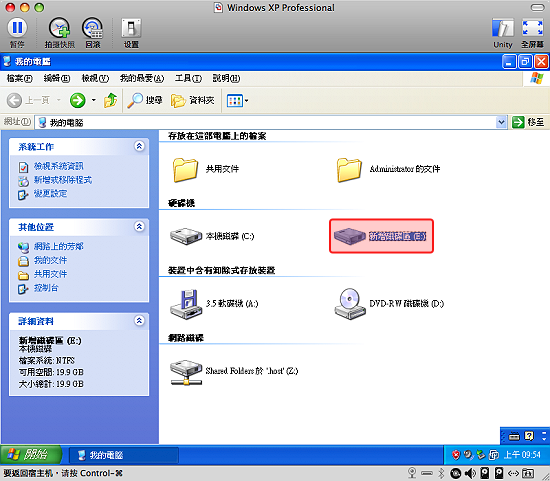This screenshot has width=550, height=481.
Task: Click the language bar keyboard icon
Action: (x=514, y=436)
